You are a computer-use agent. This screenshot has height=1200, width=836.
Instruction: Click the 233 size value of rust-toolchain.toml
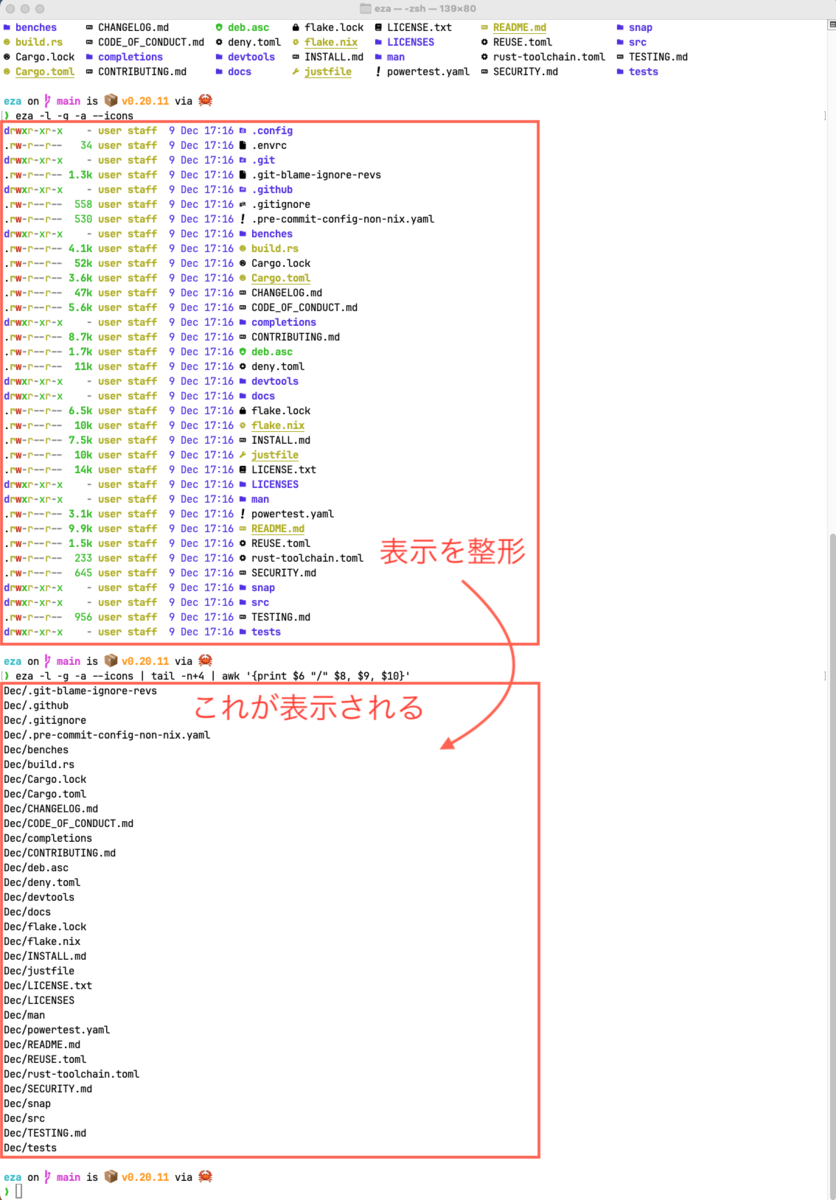(x=84, y=558)
